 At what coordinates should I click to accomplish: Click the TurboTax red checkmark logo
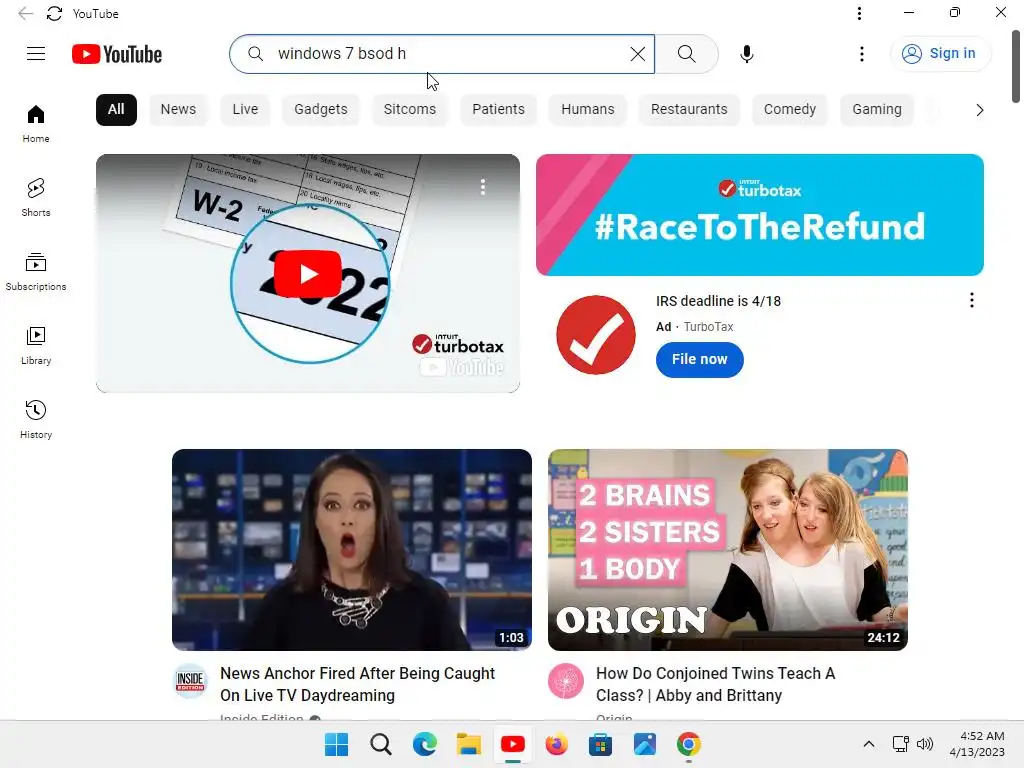point(596,335)
